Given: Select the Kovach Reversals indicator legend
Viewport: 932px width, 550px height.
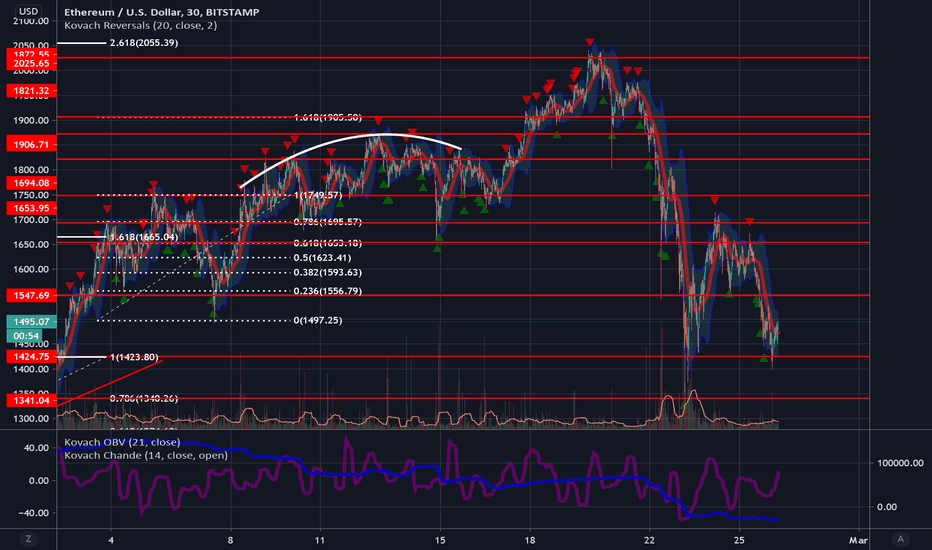Looking at the screenshot, I should (x=140, y=26).
